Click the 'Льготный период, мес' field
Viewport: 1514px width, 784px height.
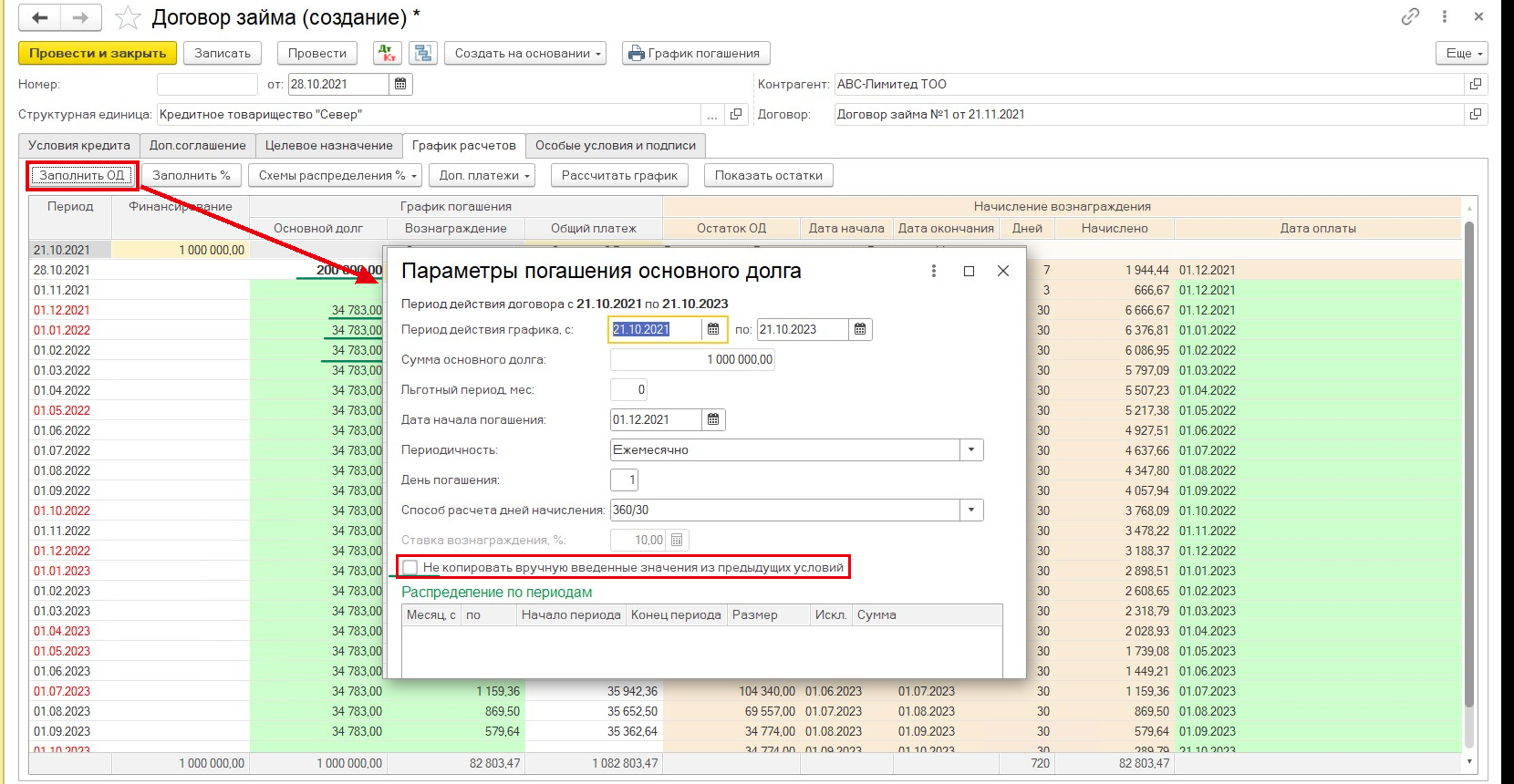tap(628, 389)
